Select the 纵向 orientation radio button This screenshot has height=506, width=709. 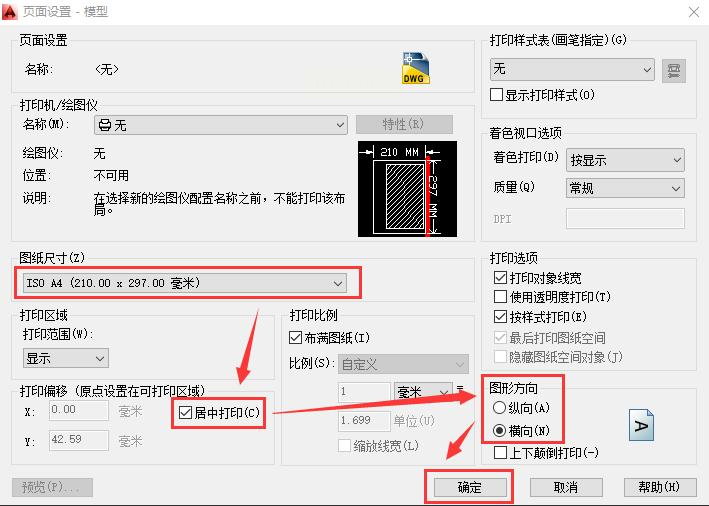point(499,407)
